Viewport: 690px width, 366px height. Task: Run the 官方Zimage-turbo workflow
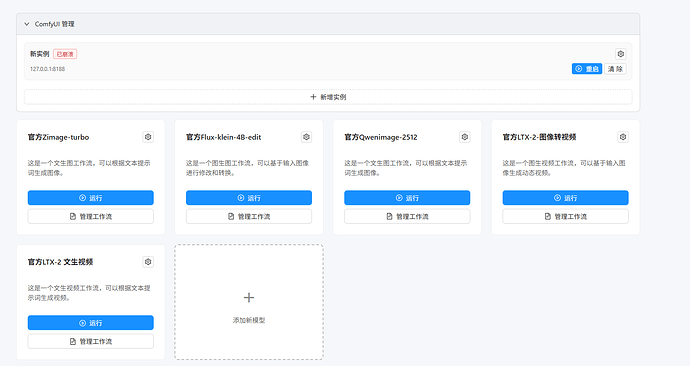point(91,198)
